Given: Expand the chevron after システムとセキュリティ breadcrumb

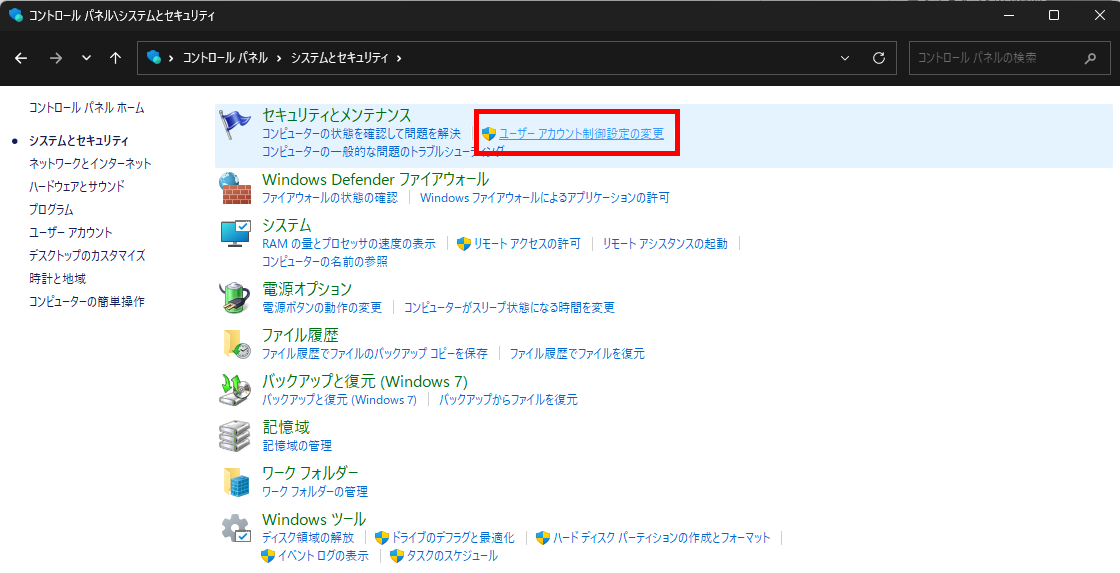Looking at the screenshot, I should [399, 58].
